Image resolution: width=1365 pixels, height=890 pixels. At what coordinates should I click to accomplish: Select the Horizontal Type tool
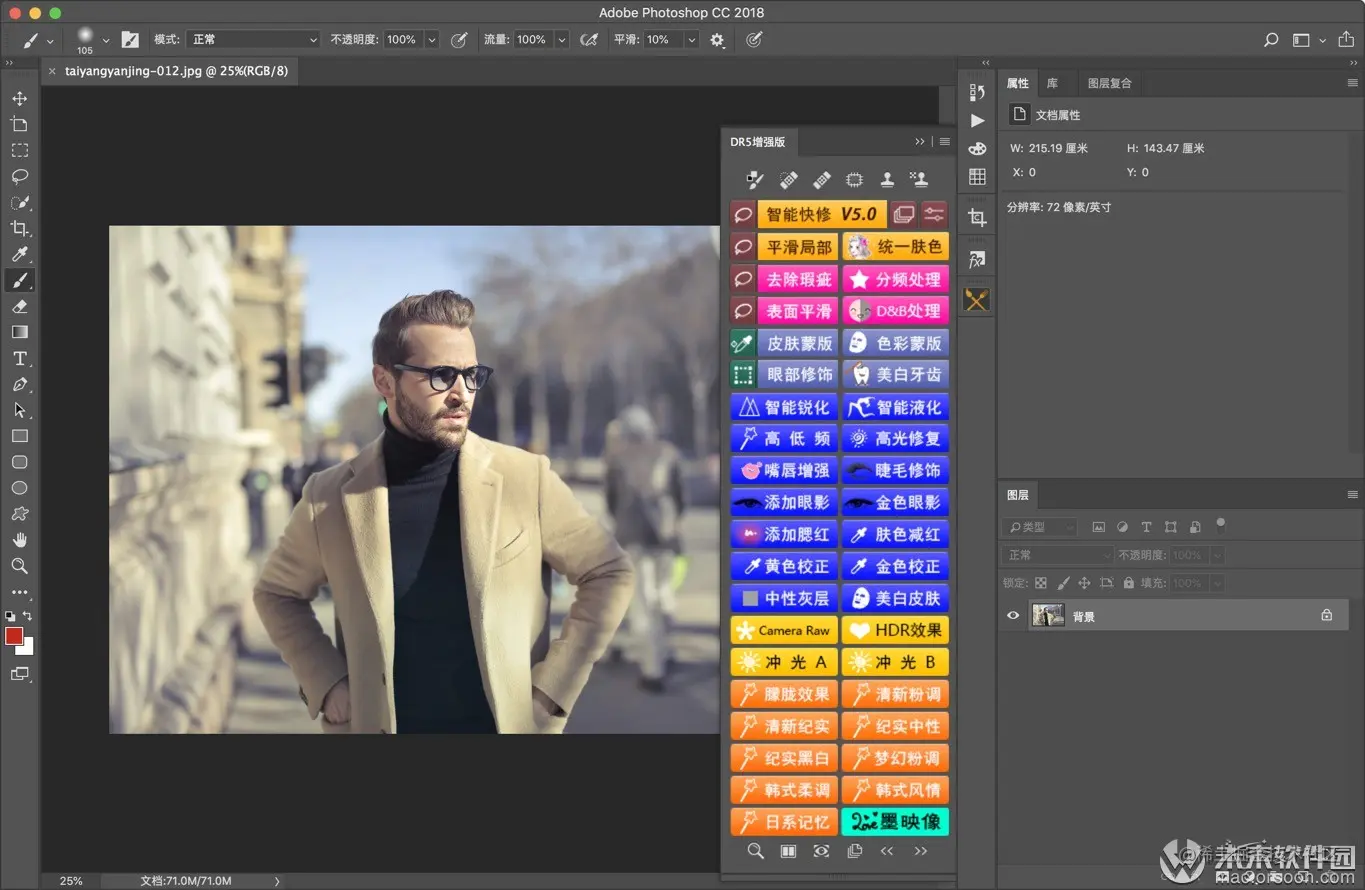click(x=19, y=359)
